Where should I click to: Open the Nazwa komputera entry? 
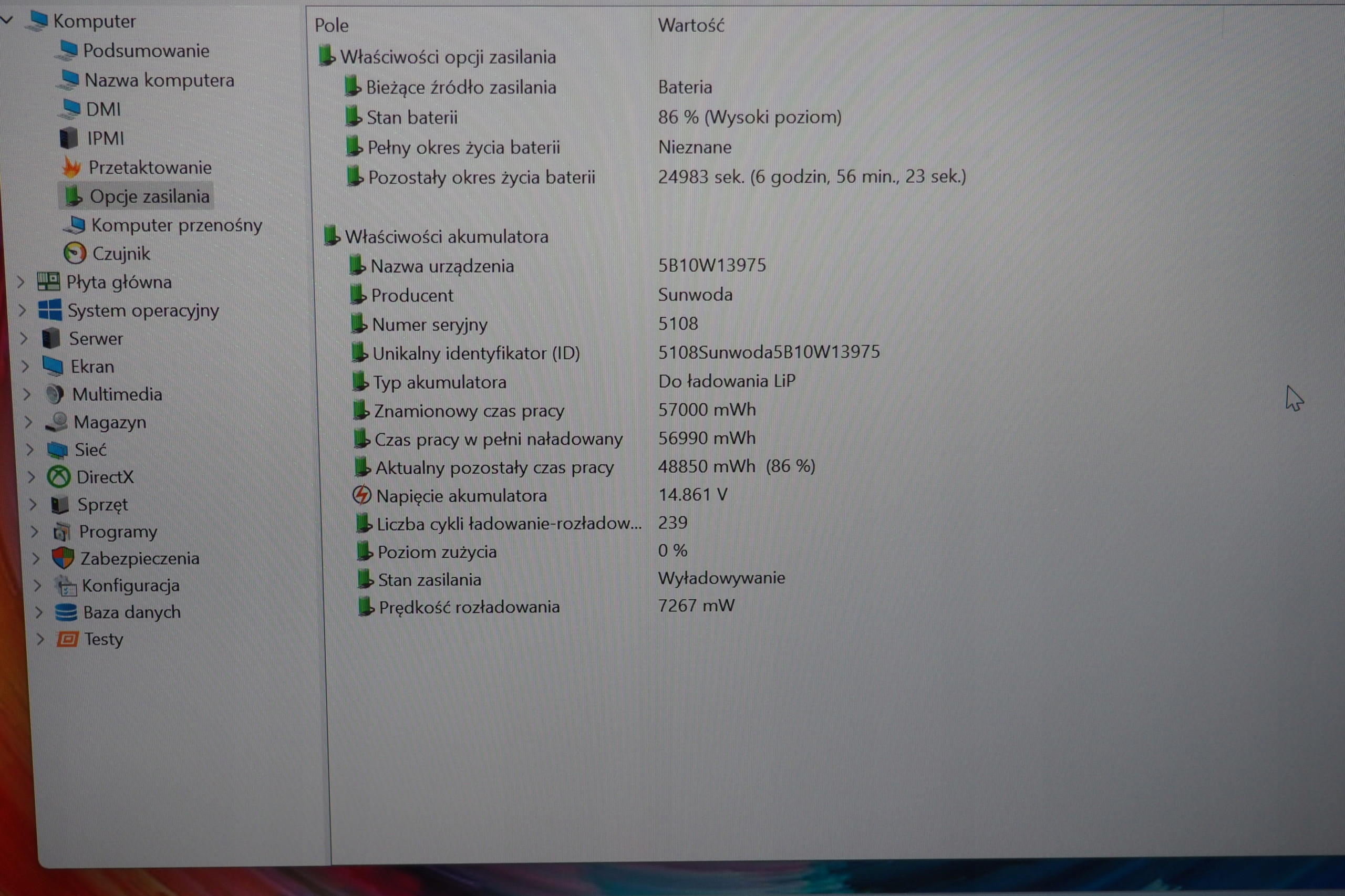(x=160, y=80)
